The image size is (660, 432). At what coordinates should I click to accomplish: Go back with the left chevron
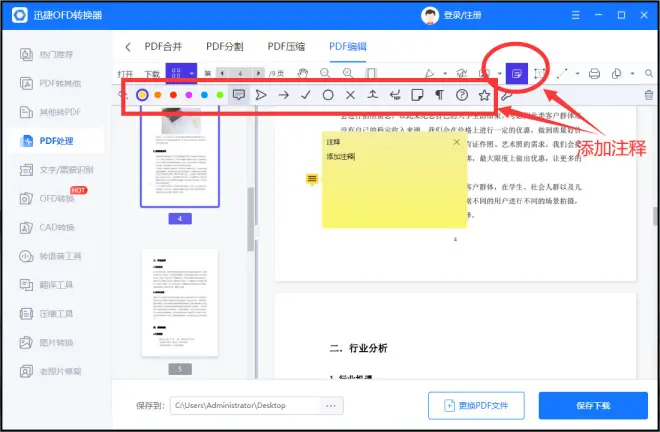point(128,47)
